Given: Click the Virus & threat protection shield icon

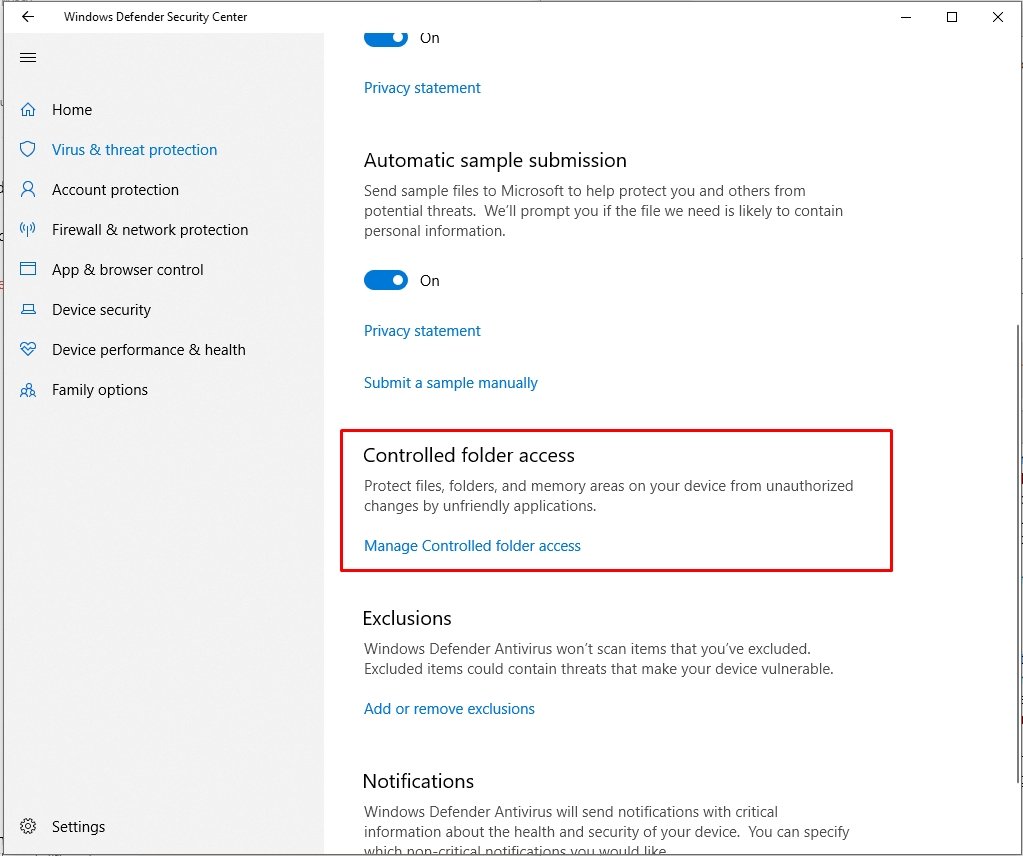Looking at the screenshot, I should click(x=28, y=150).
